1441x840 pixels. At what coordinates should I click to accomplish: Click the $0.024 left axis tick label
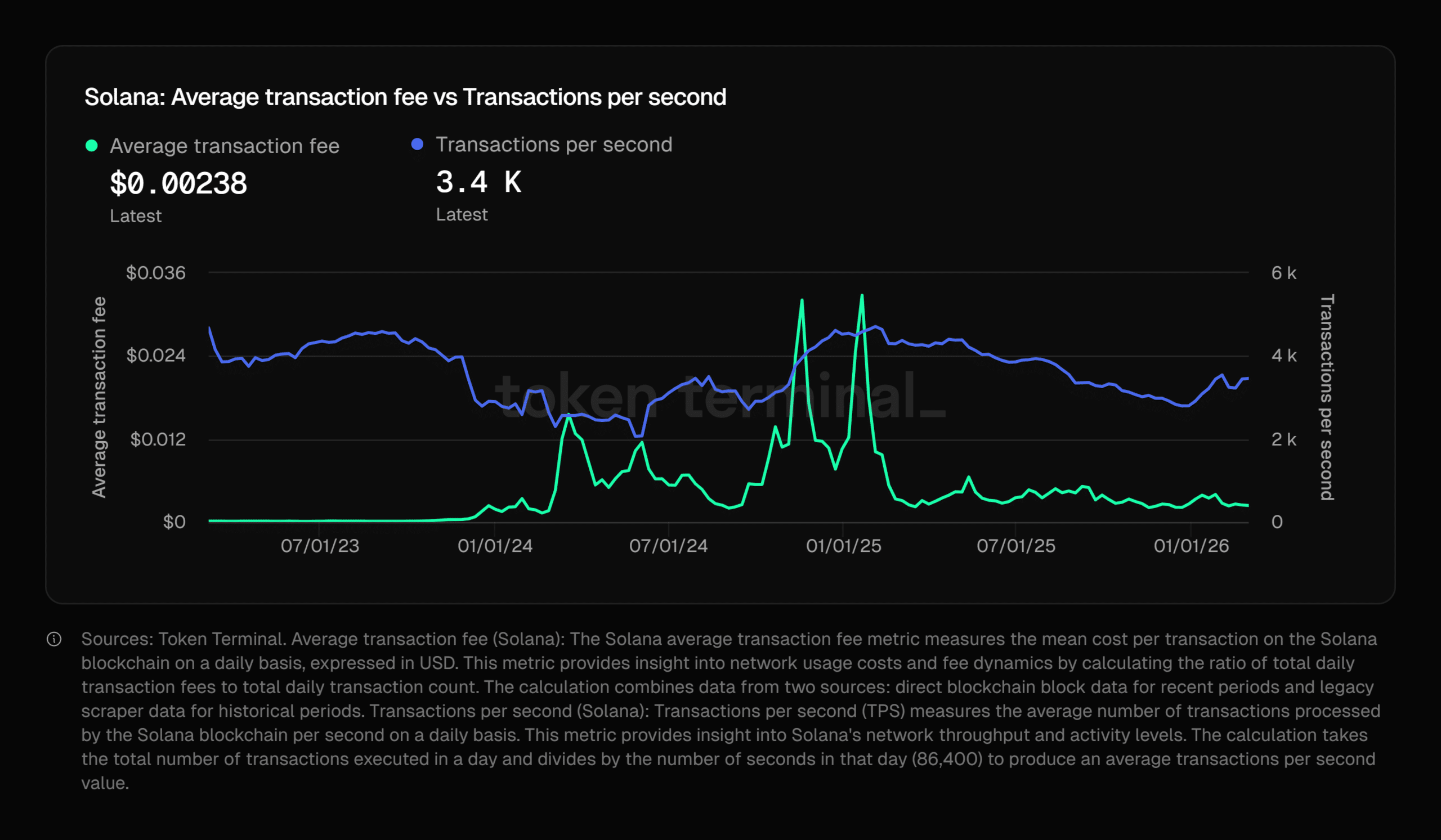tap(155, 356)
